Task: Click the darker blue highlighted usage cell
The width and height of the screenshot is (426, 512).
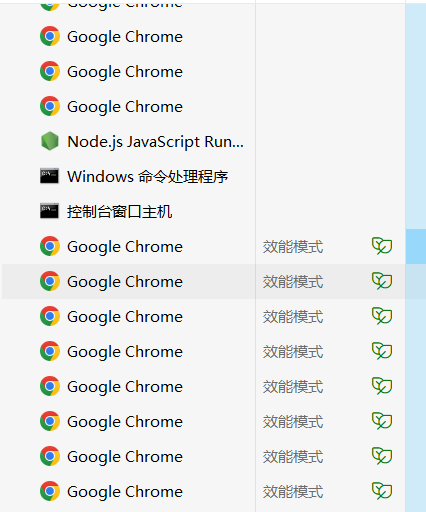Action: click(x=416, y=246)
